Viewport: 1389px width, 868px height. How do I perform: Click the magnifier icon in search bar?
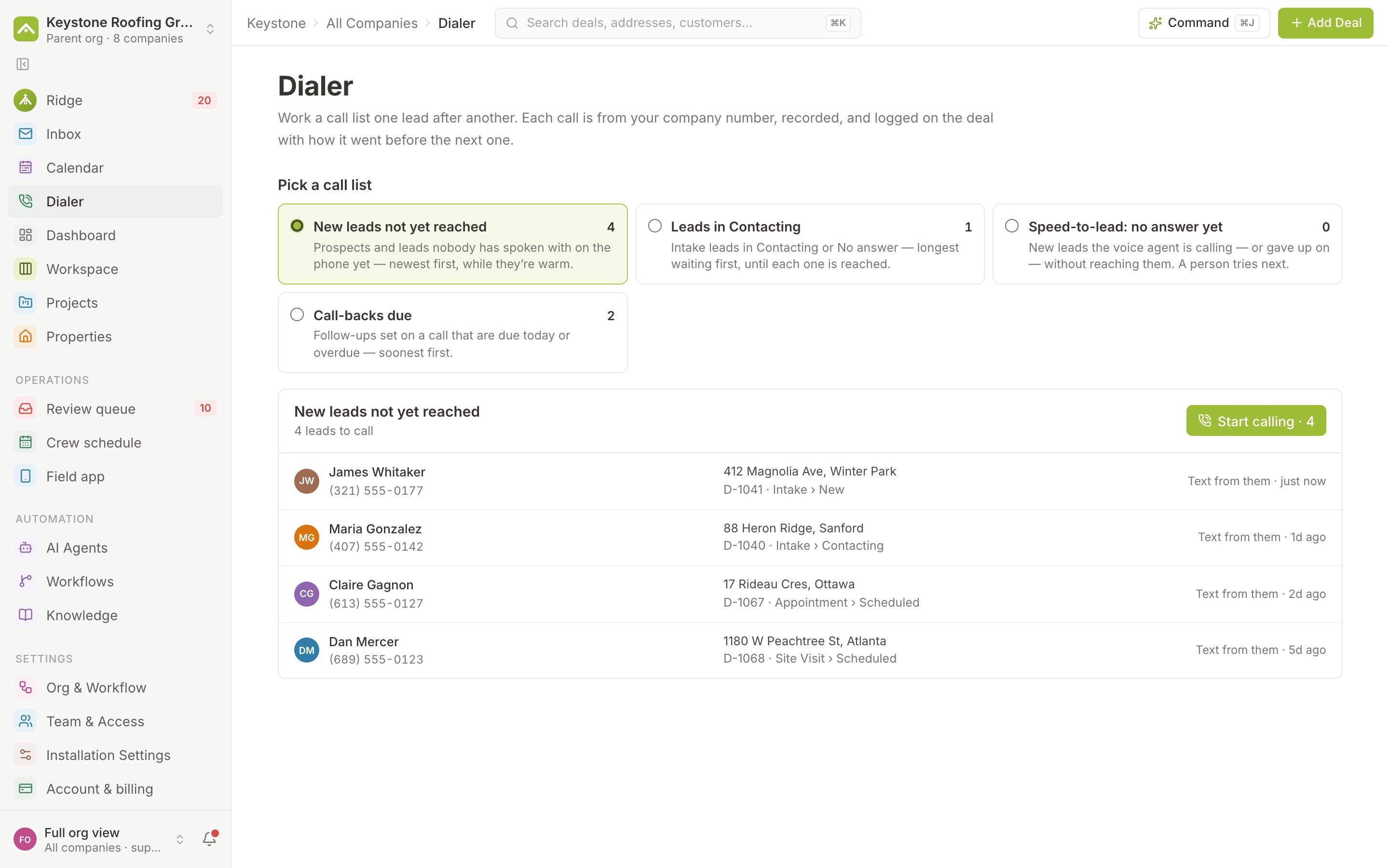(x=512, y=23)
